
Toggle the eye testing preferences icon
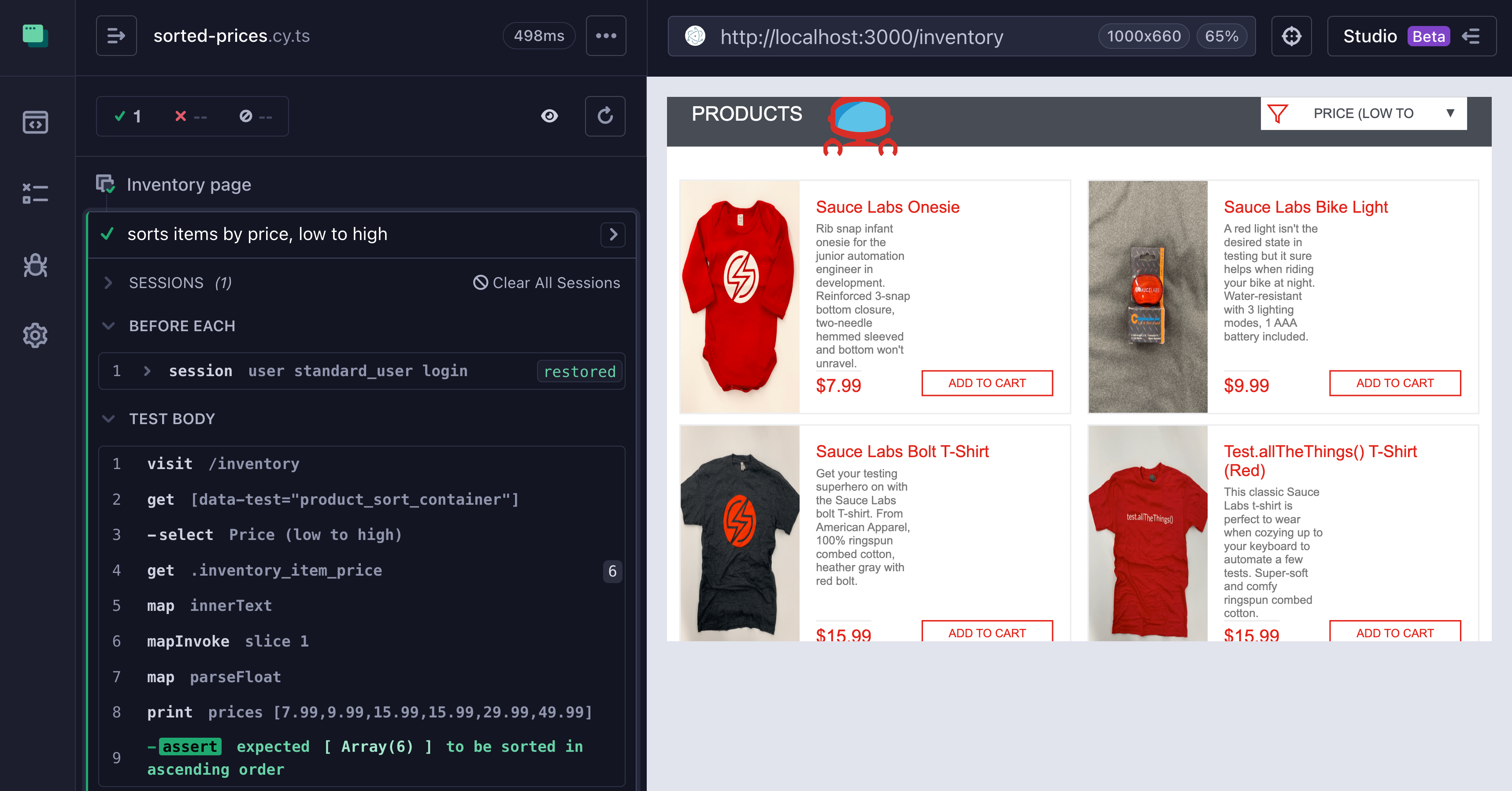point(549,116)
